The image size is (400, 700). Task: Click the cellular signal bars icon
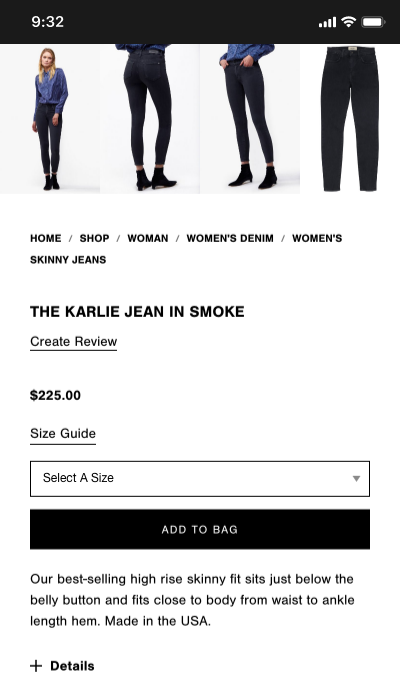pyautogui.click(x=327, y=22)
